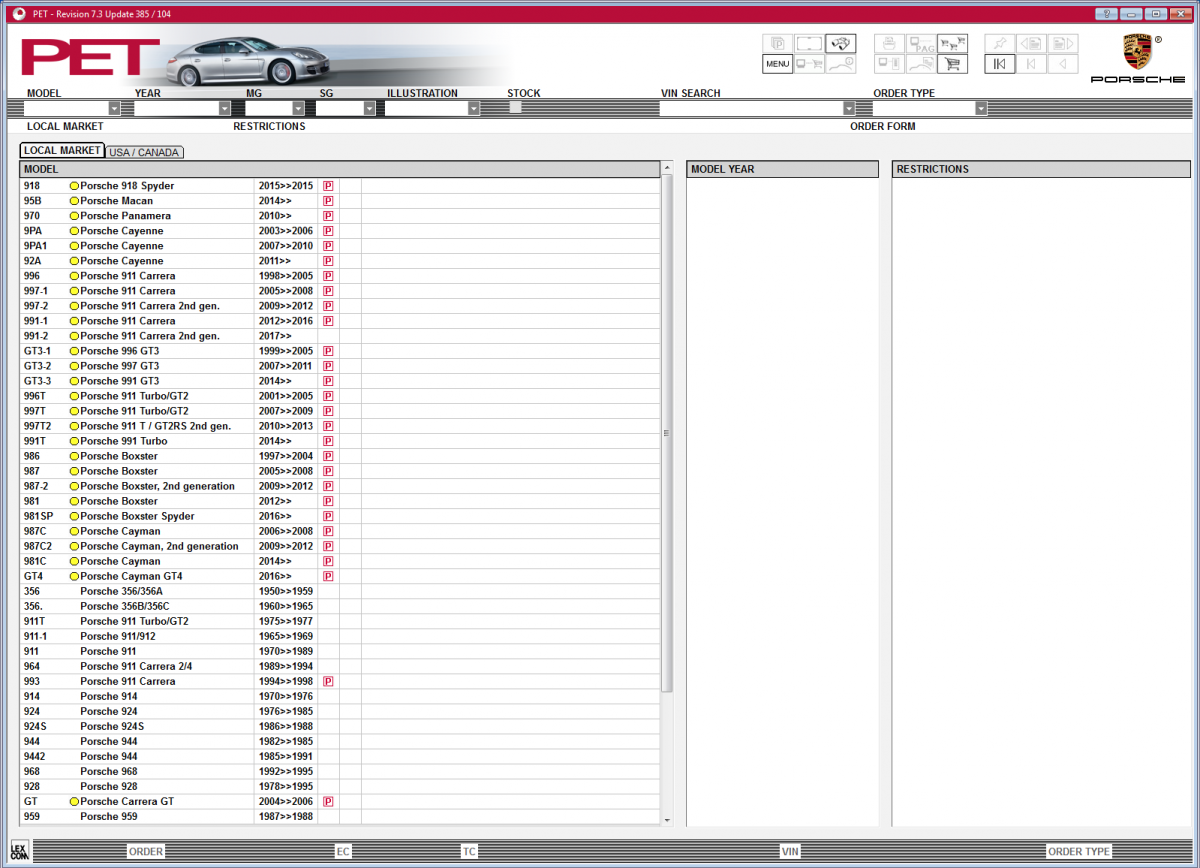Click the pushpin toolbar icon

(999, 43)
